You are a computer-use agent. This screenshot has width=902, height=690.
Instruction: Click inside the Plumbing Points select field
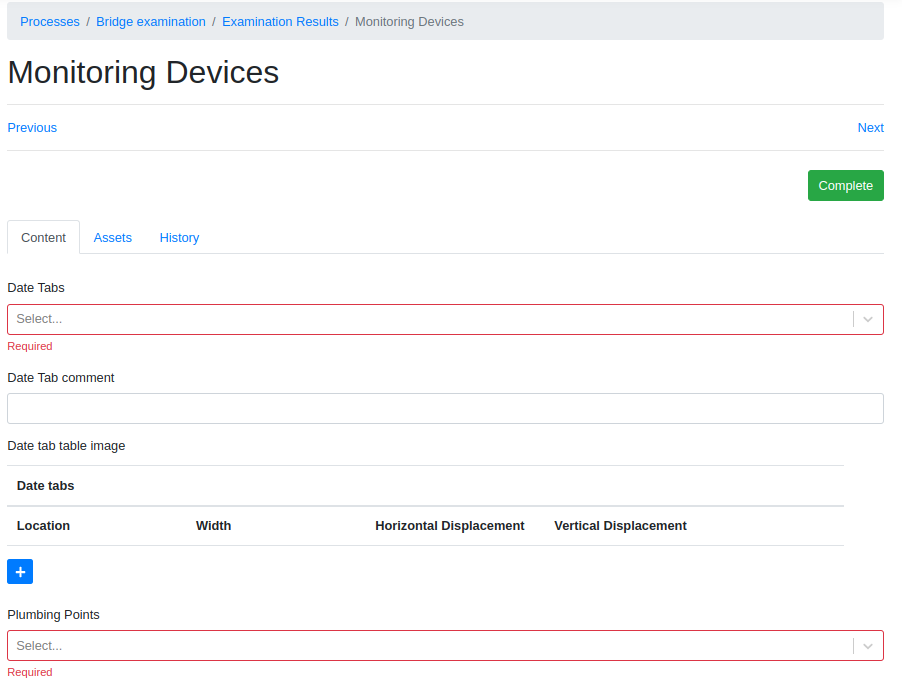[x=430, y=646]
